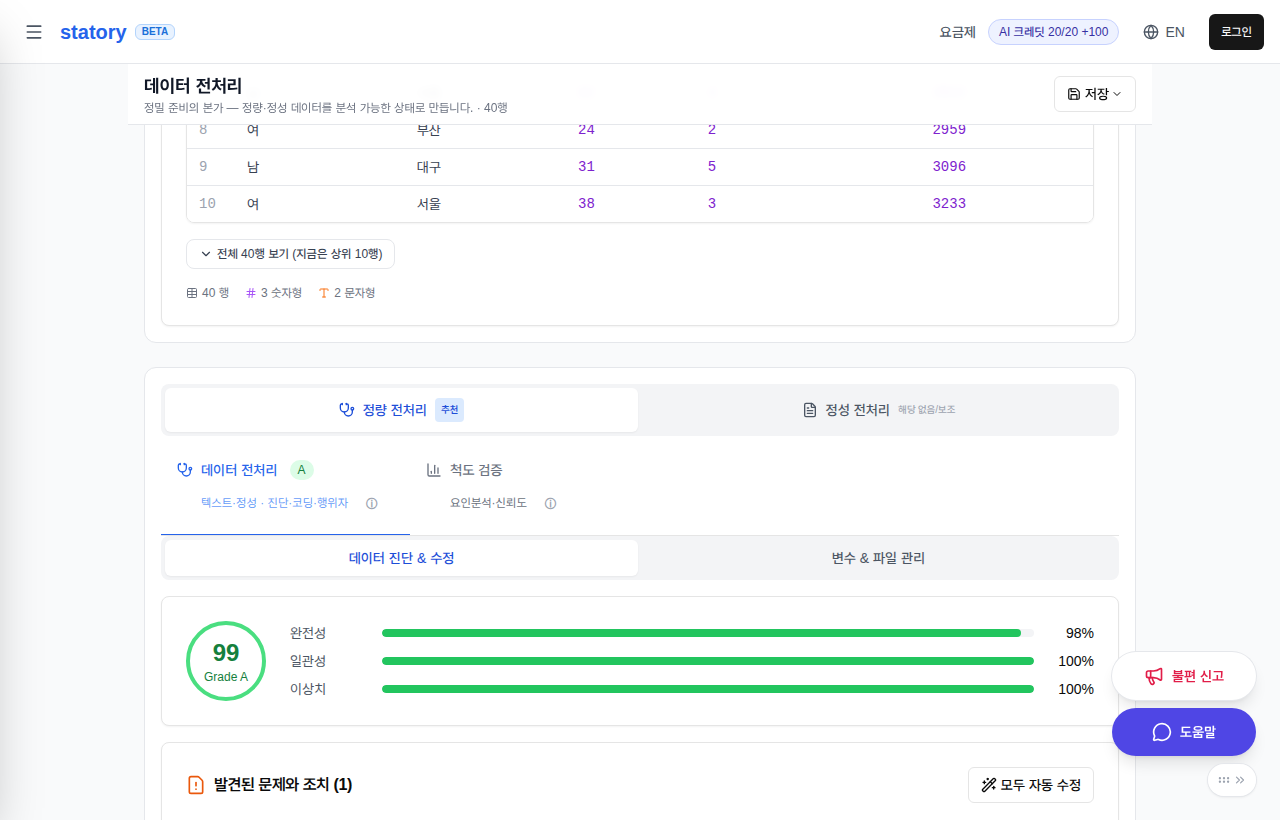1280x820 pixels.
Task: Collapse the floating widget handle
Action: tap(1232, 780)
